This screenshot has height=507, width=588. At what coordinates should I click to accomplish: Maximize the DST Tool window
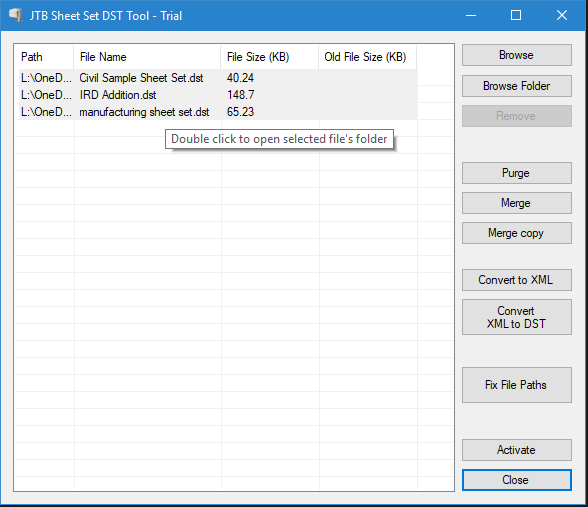tap(516, 15)
